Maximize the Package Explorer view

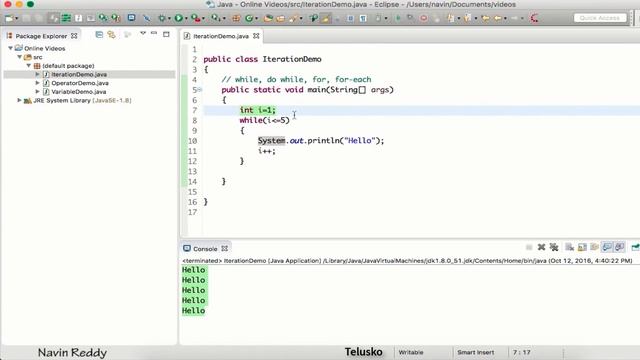pos(166,34)
